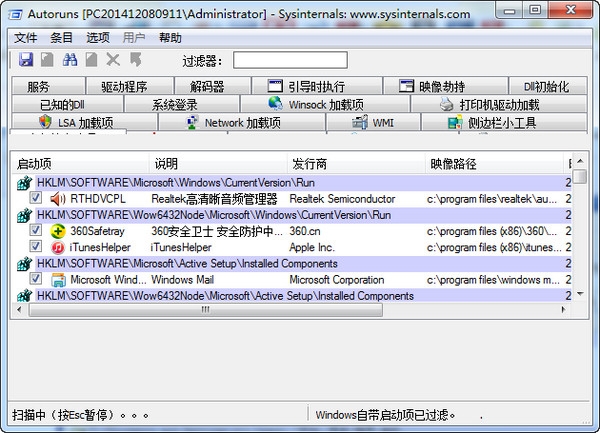Switch to the WMI tab

coord(373,122)
